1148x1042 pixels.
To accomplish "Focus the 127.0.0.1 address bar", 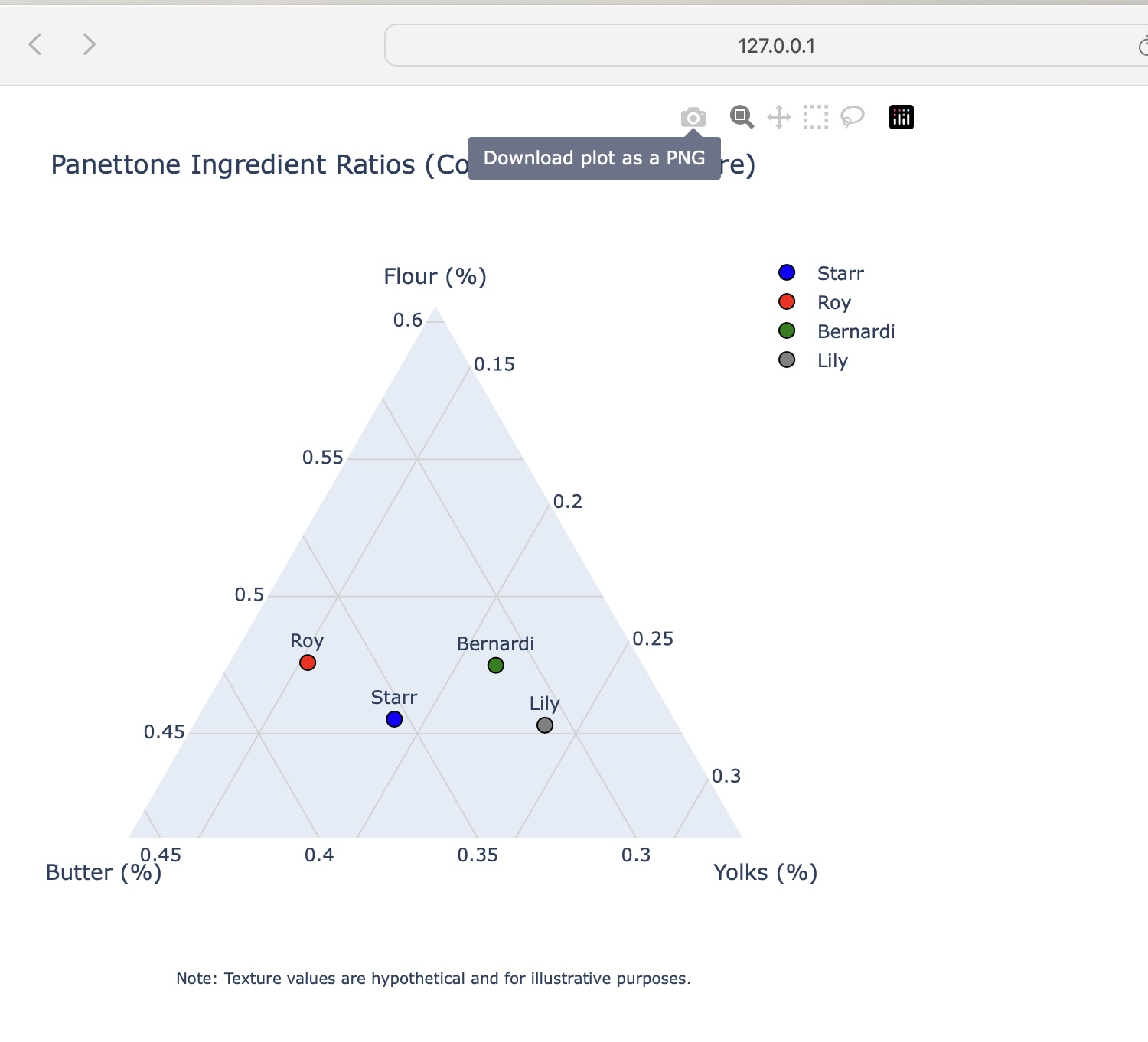I will [x=775, y=46].
